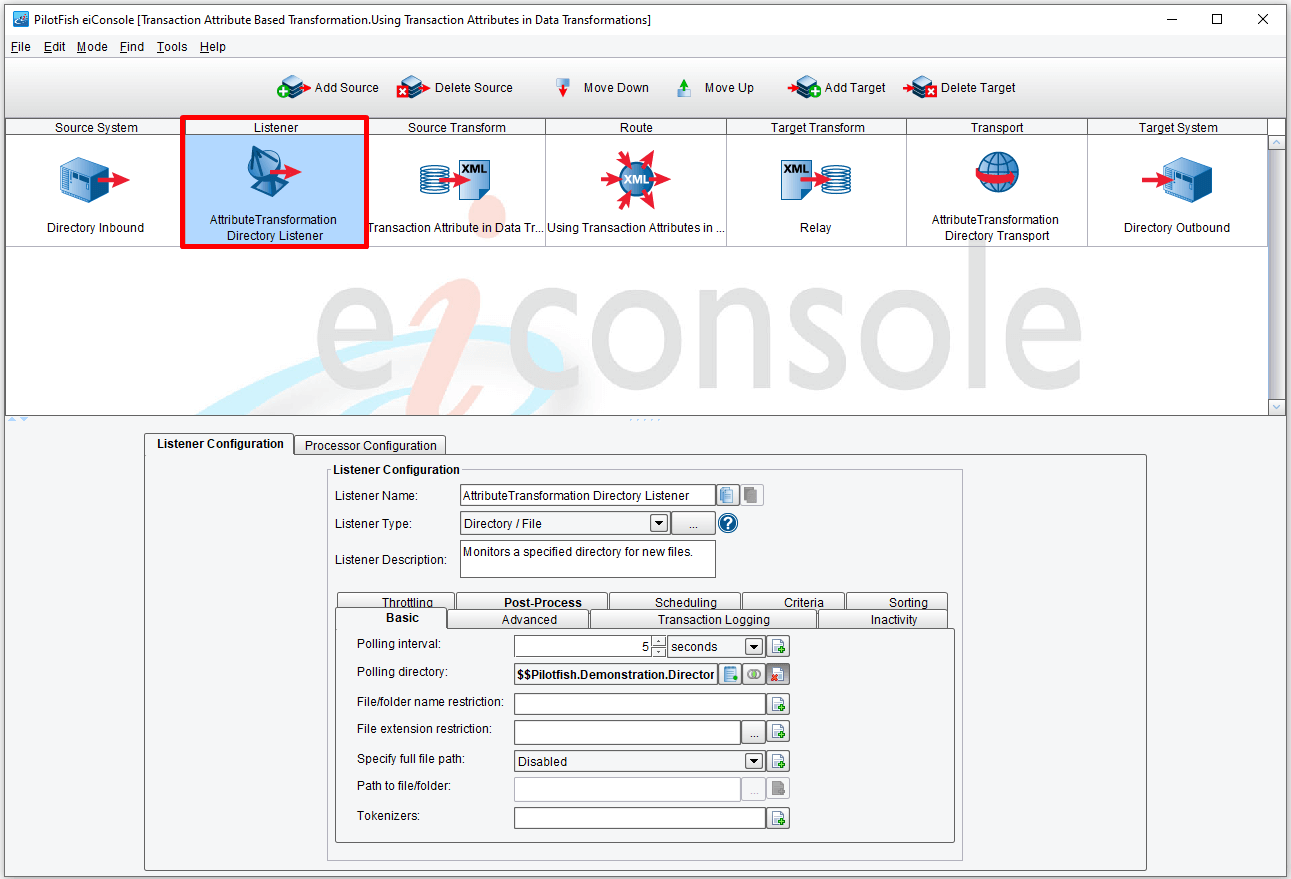Click into the Listener Description text box
This screenshot has width=1291, height=879.
pos(588,559)
